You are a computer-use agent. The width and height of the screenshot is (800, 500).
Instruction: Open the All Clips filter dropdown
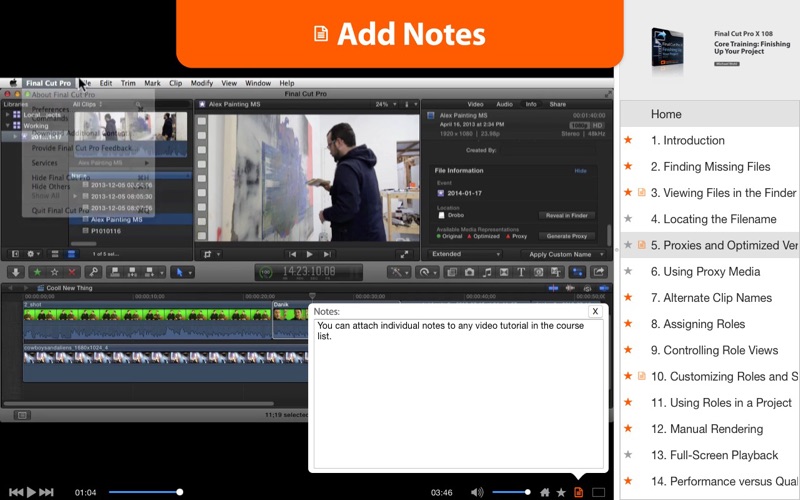pos(87,104)
